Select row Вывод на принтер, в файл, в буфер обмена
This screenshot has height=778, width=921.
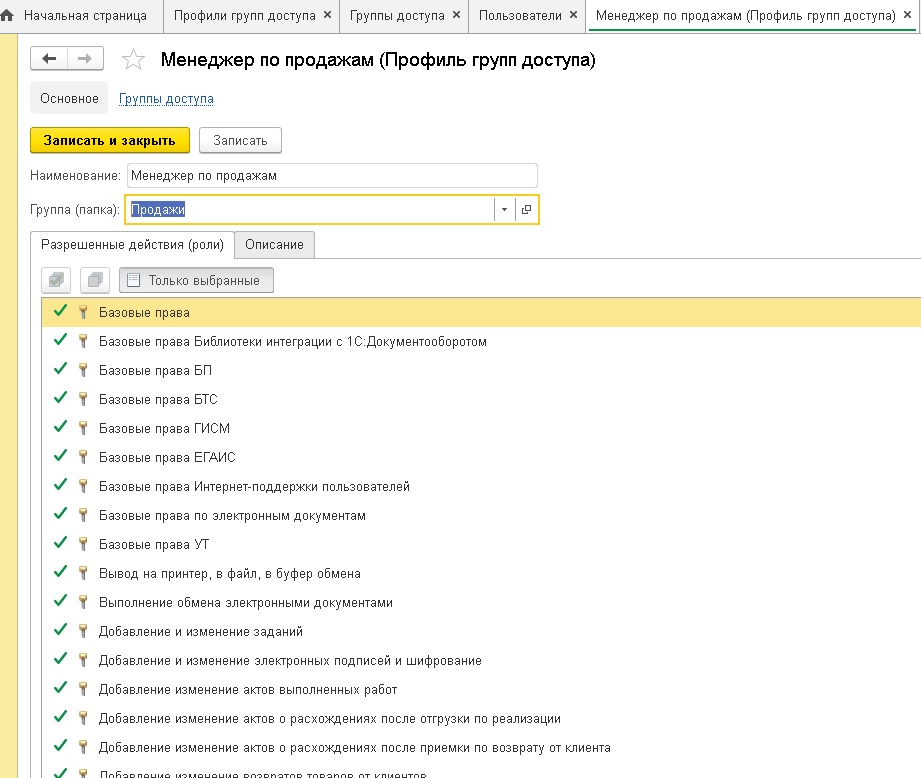point(481,573)
